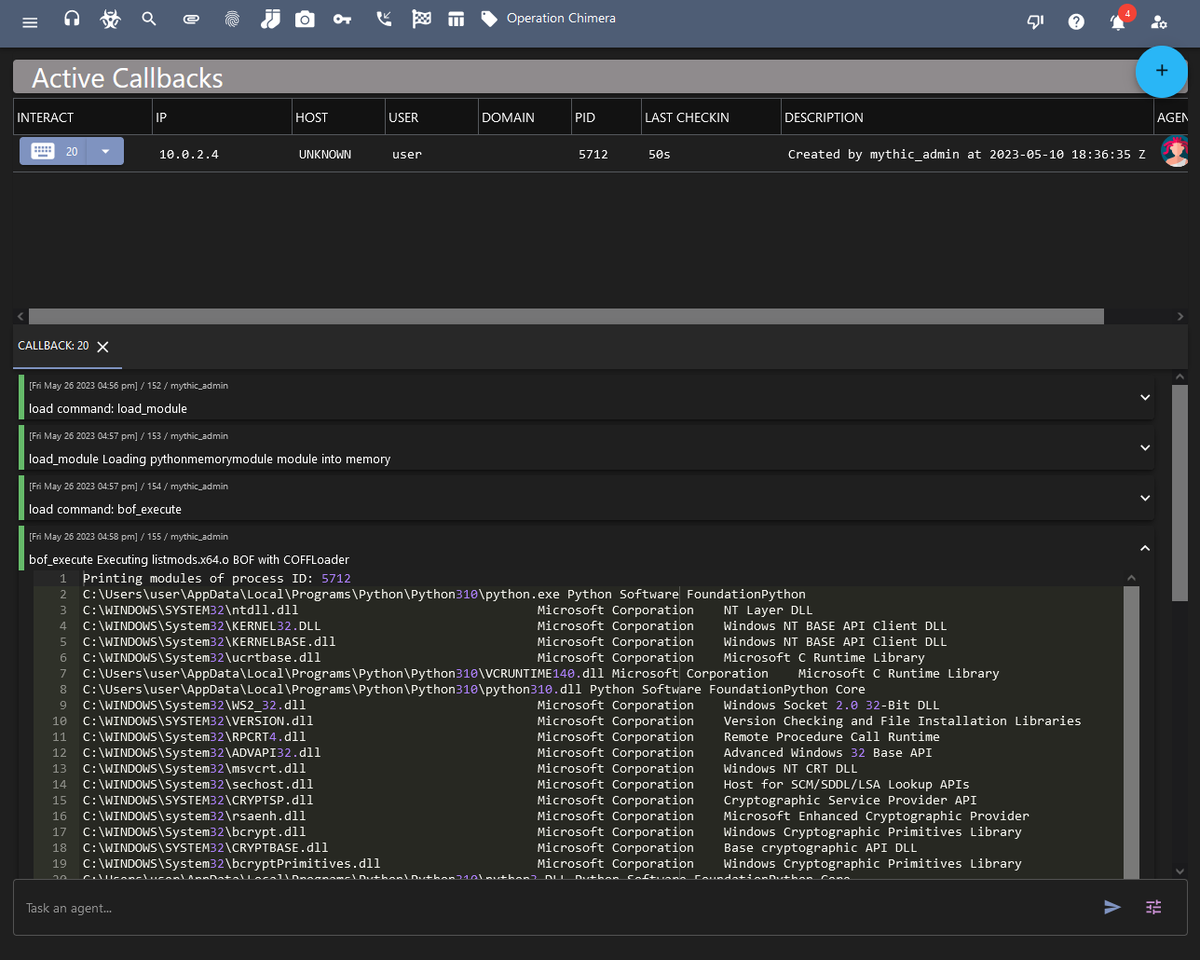
Task: Open the hamburger navigation menu
Action: (30, 22)
